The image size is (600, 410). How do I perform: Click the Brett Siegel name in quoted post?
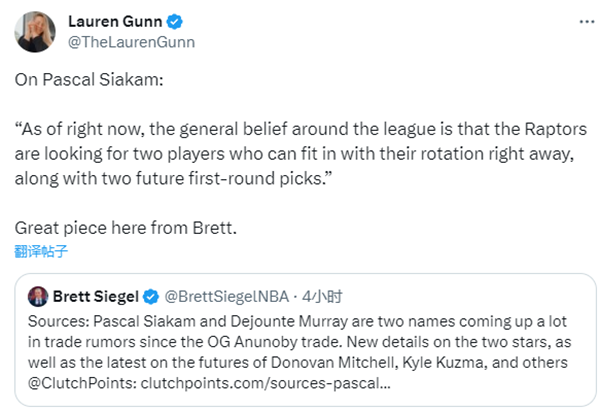pyautogui.click(x=94, y=296)
